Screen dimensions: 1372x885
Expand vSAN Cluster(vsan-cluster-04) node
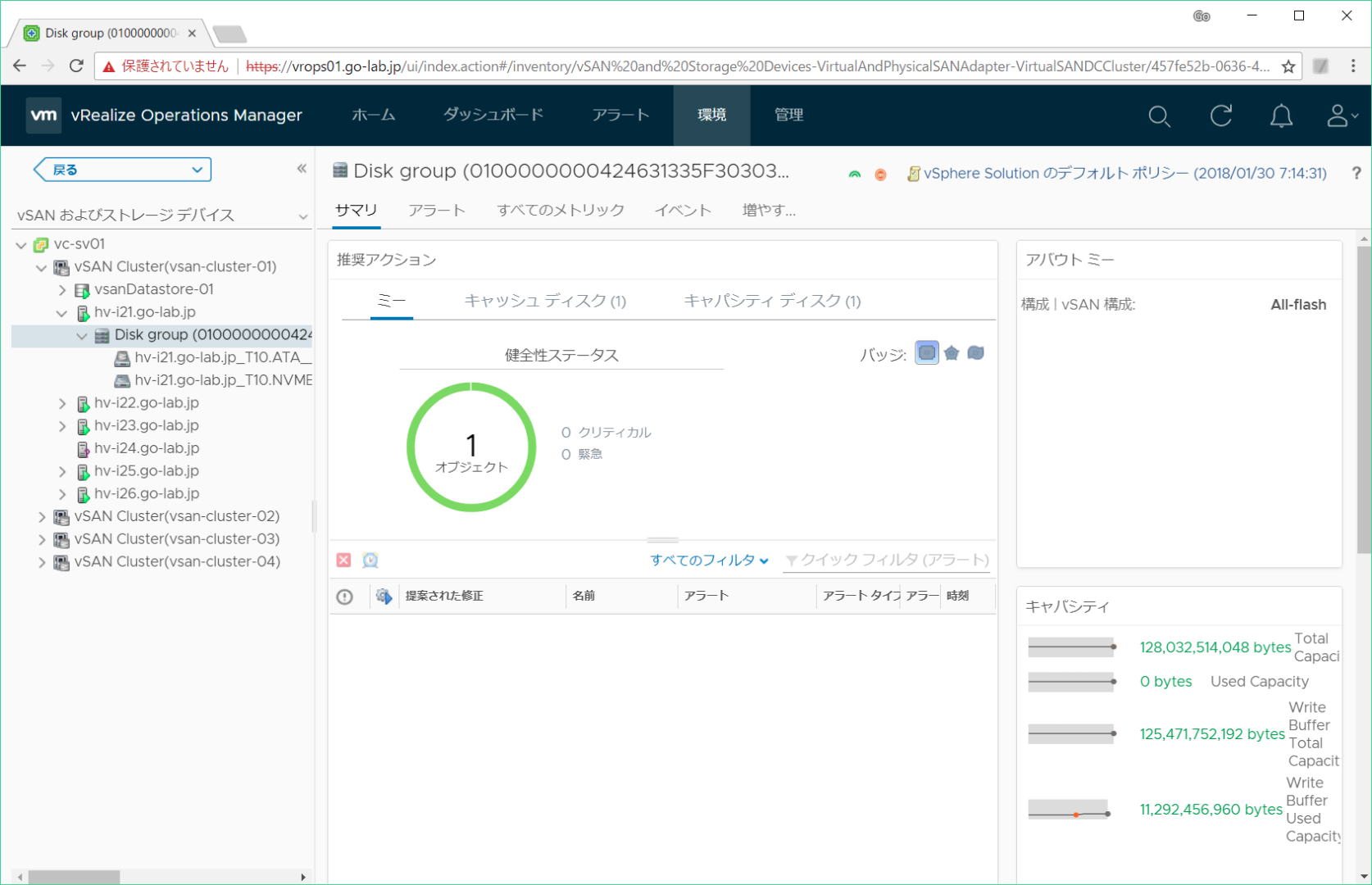(42, 562)
